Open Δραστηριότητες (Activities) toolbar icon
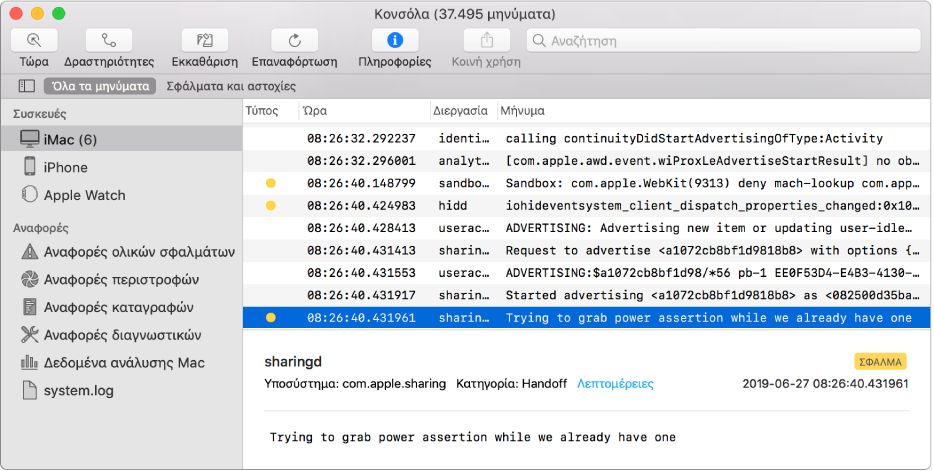 click(x=109, y=40)
